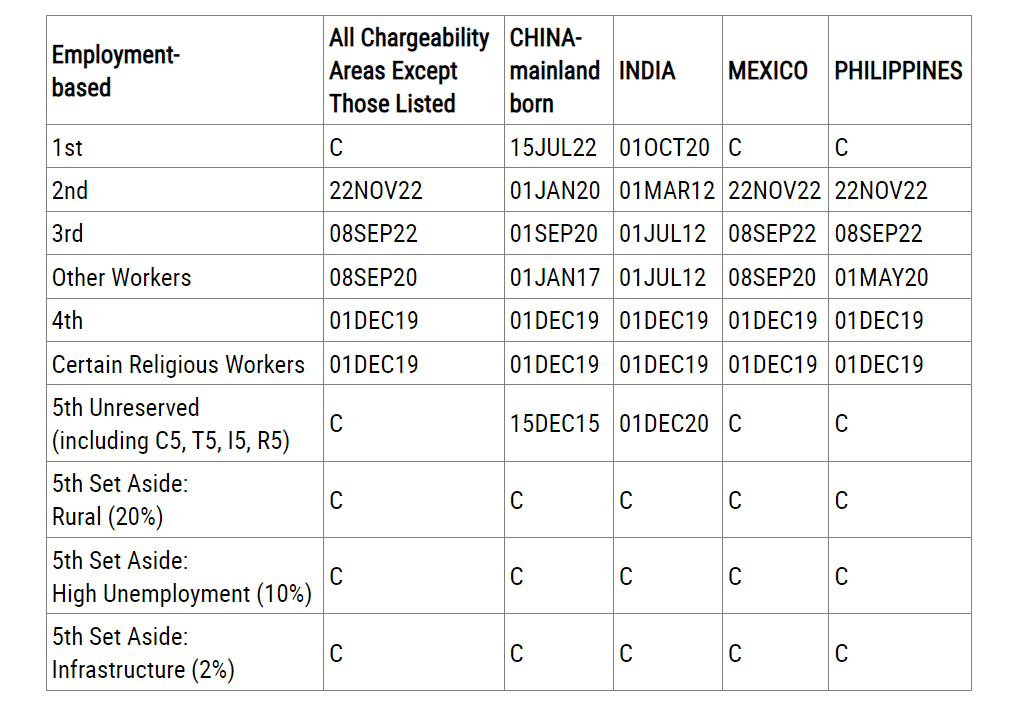This screenshot has width=1012, height=706.
Task: Click the 01JAN17 date cell
Action: click(553, 278)
